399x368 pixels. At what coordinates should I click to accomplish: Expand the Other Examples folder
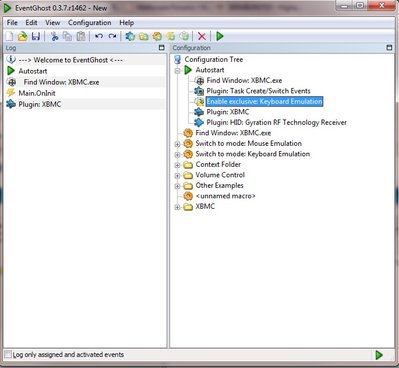tap(178, 186)
